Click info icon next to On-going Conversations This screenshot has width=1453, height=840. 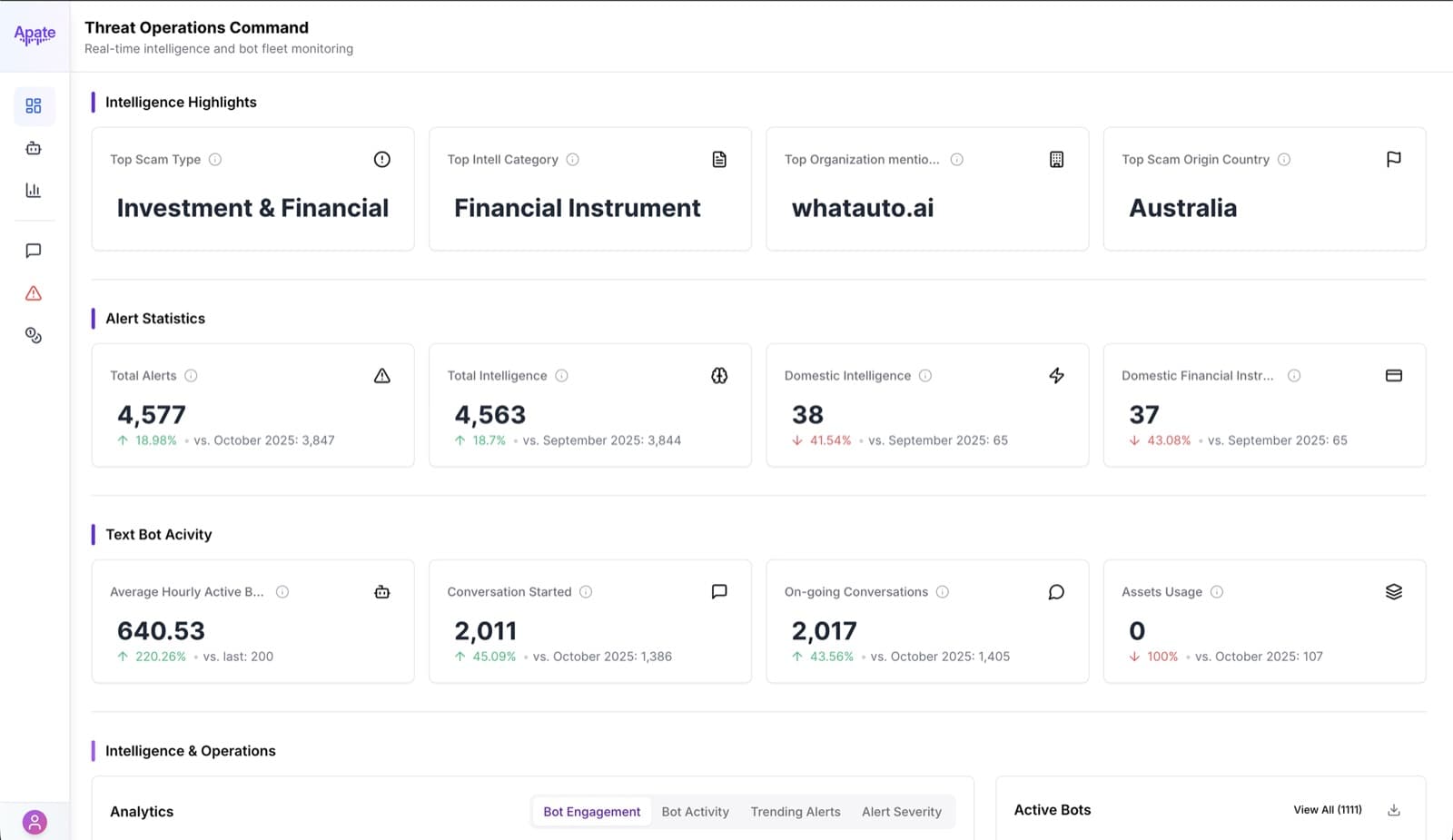point(943,592)
